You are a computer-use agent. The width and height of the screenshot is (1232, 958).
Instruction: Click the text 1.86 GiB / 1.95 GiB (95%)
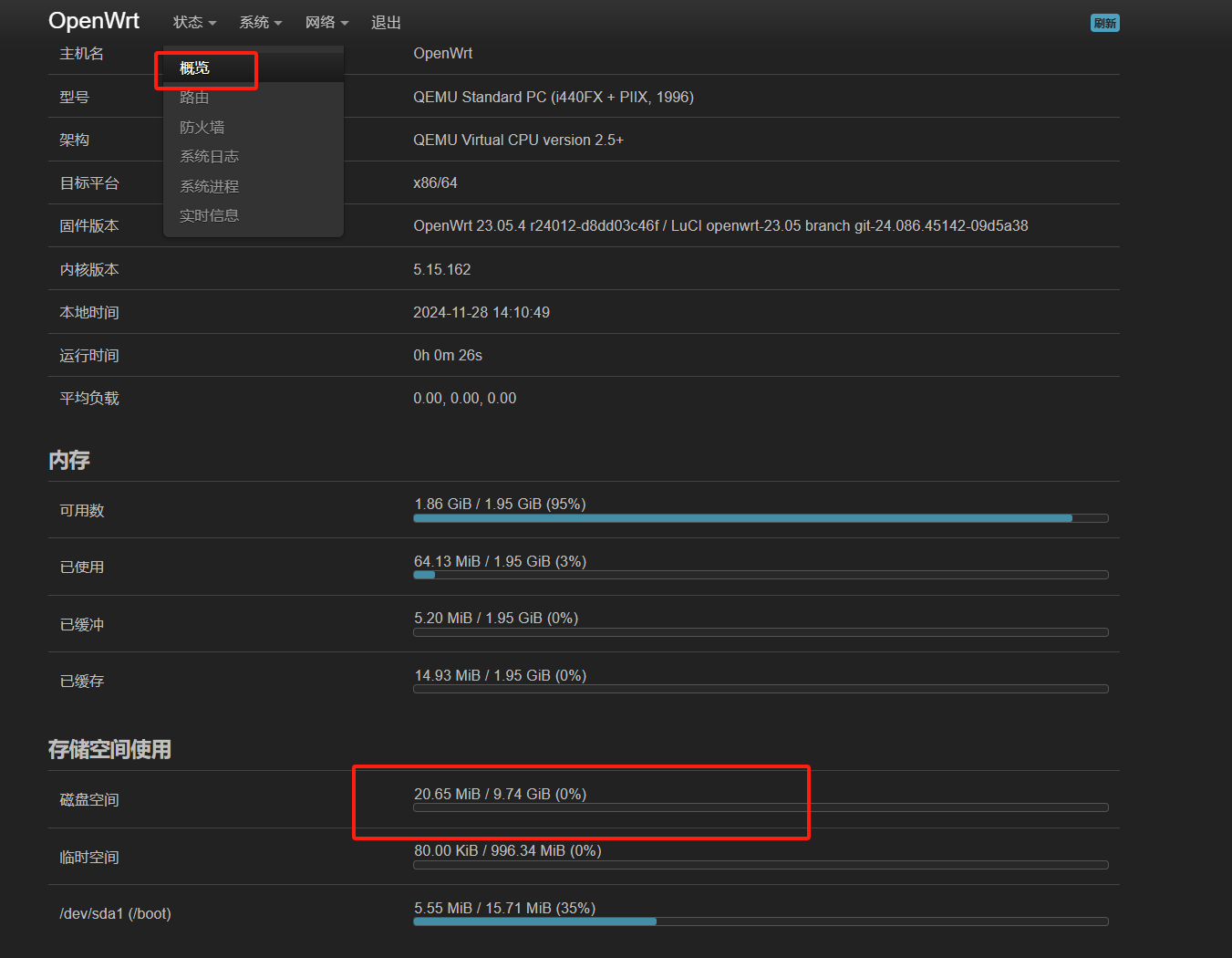click(500, 504)
